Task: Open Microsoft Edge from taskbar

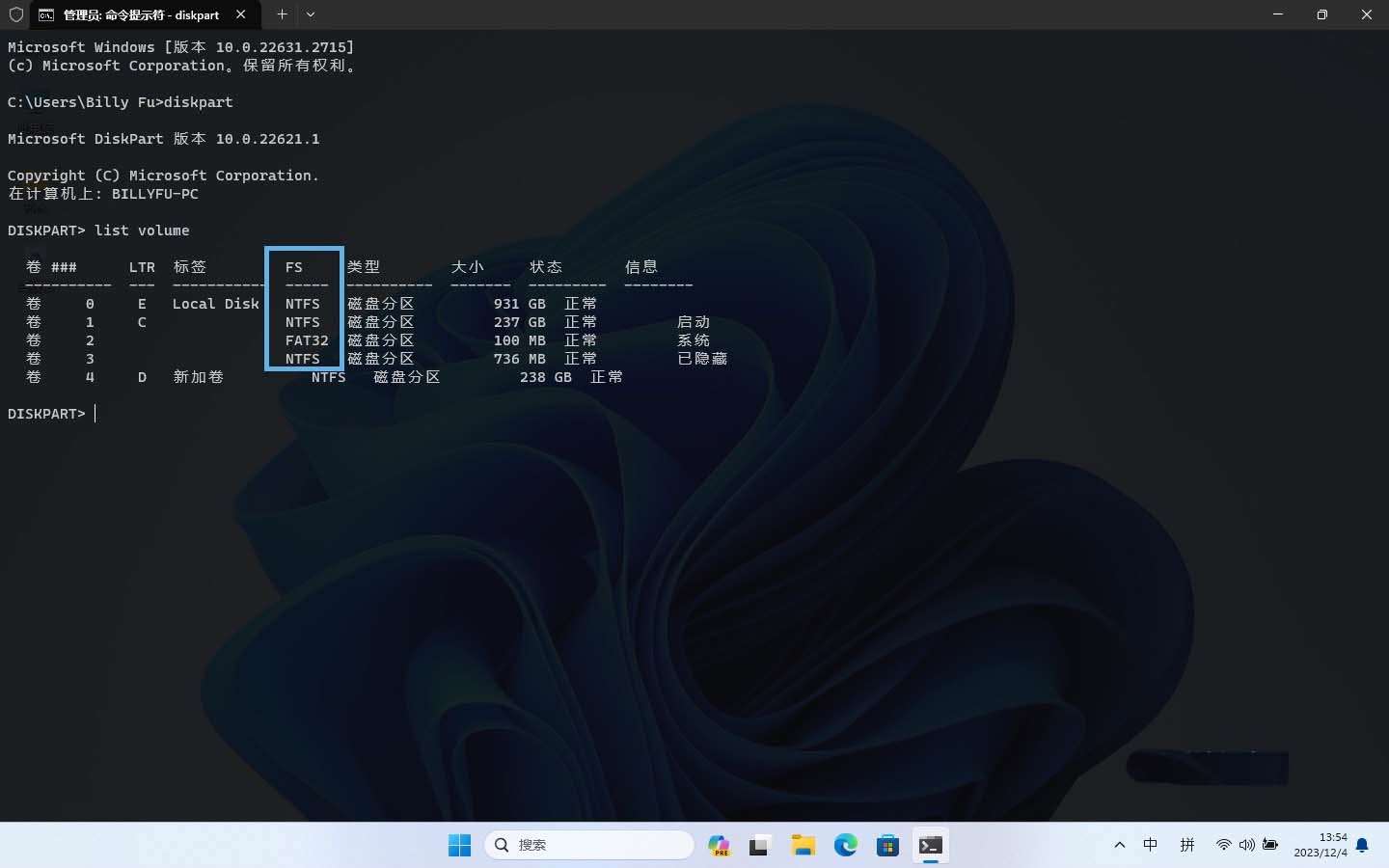Action: tap(846, 846)
